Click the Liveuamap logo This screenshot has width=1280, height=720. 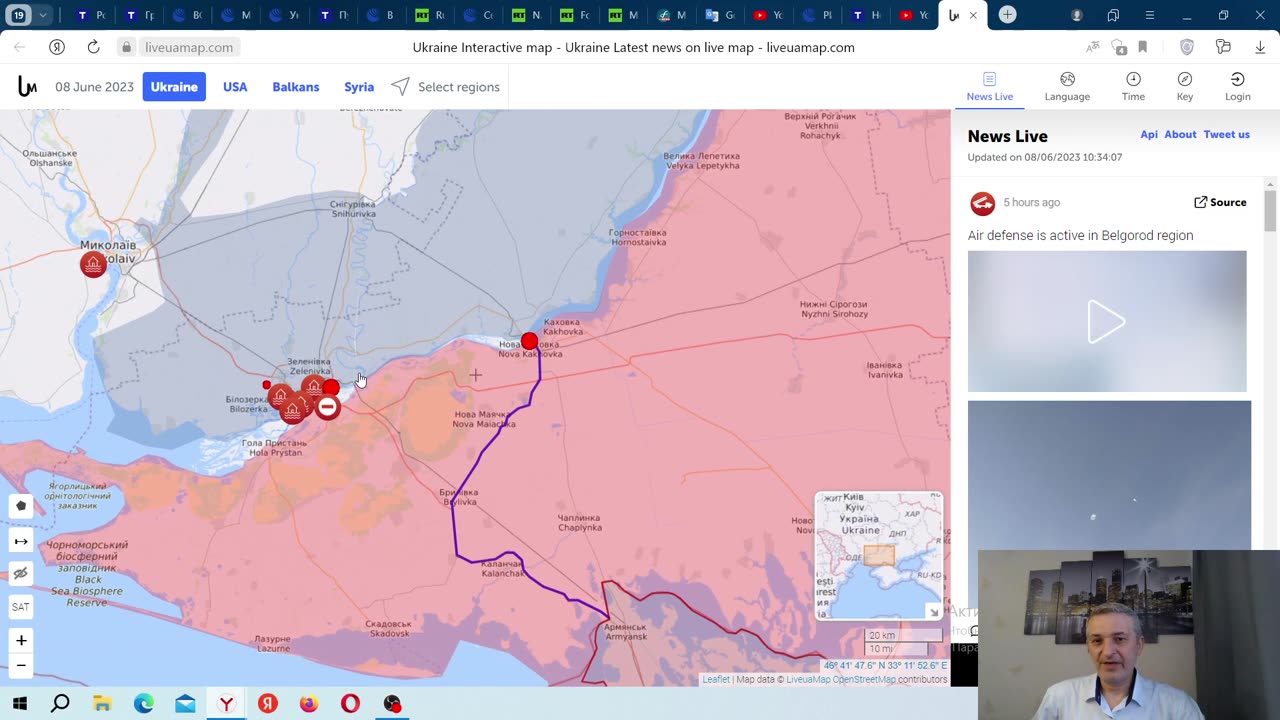27,87
